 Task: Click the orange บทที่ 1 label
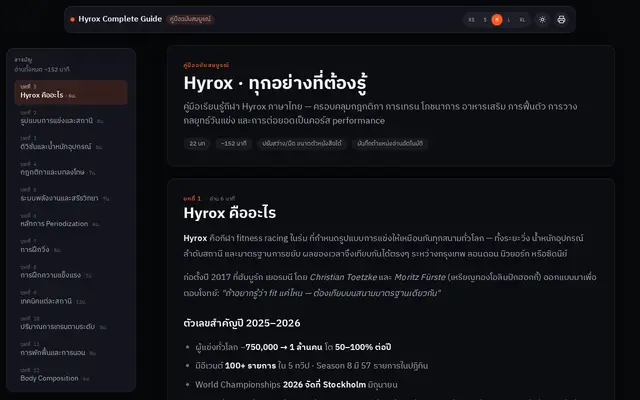click(x=192, y=198)
